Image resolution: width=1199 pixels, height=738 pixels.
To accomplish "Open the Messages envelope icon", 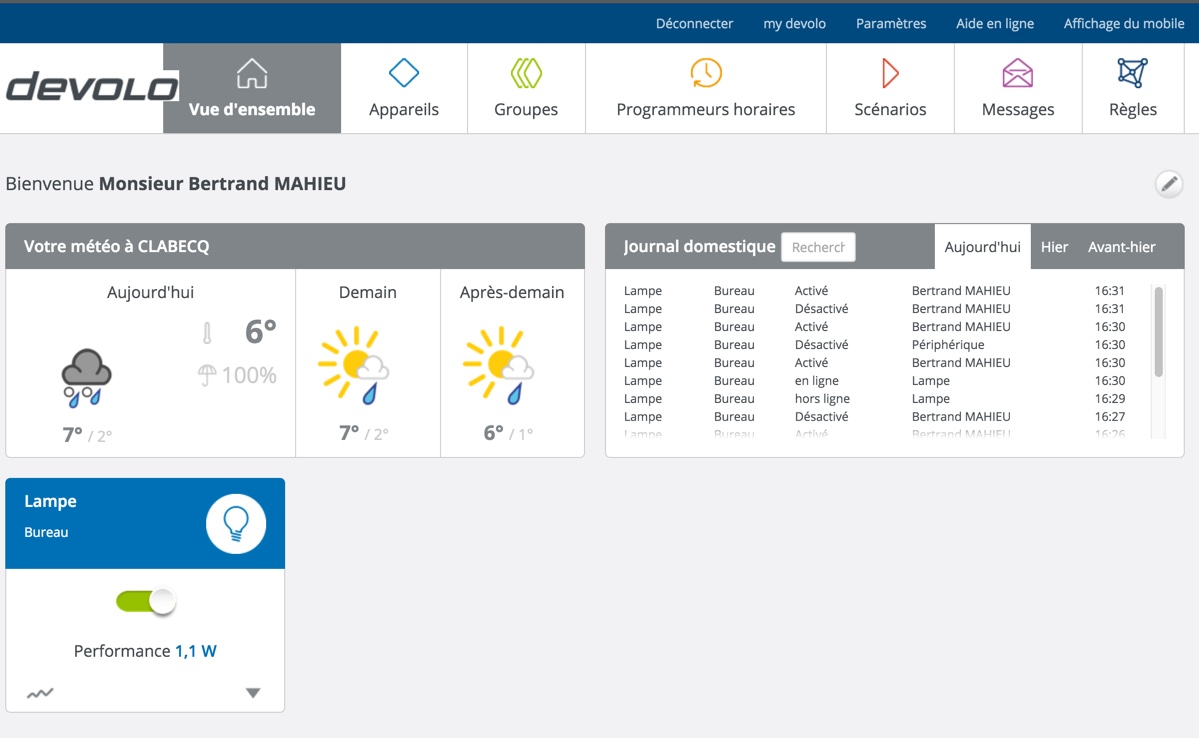I will tap(1017, 73).
